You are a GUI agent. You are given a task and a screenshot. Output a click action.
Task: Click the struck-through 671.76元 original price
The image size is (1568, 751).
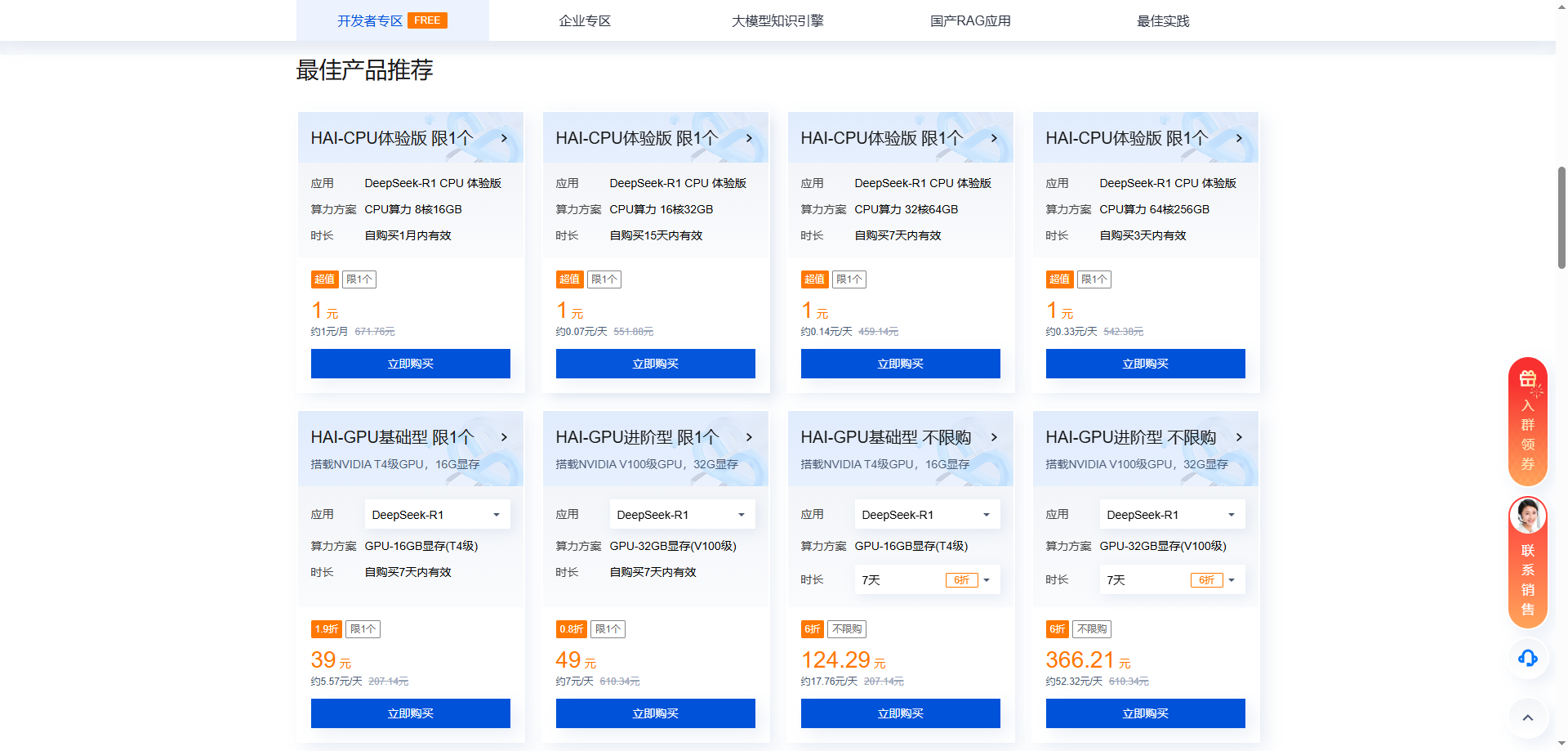point(375,332)
